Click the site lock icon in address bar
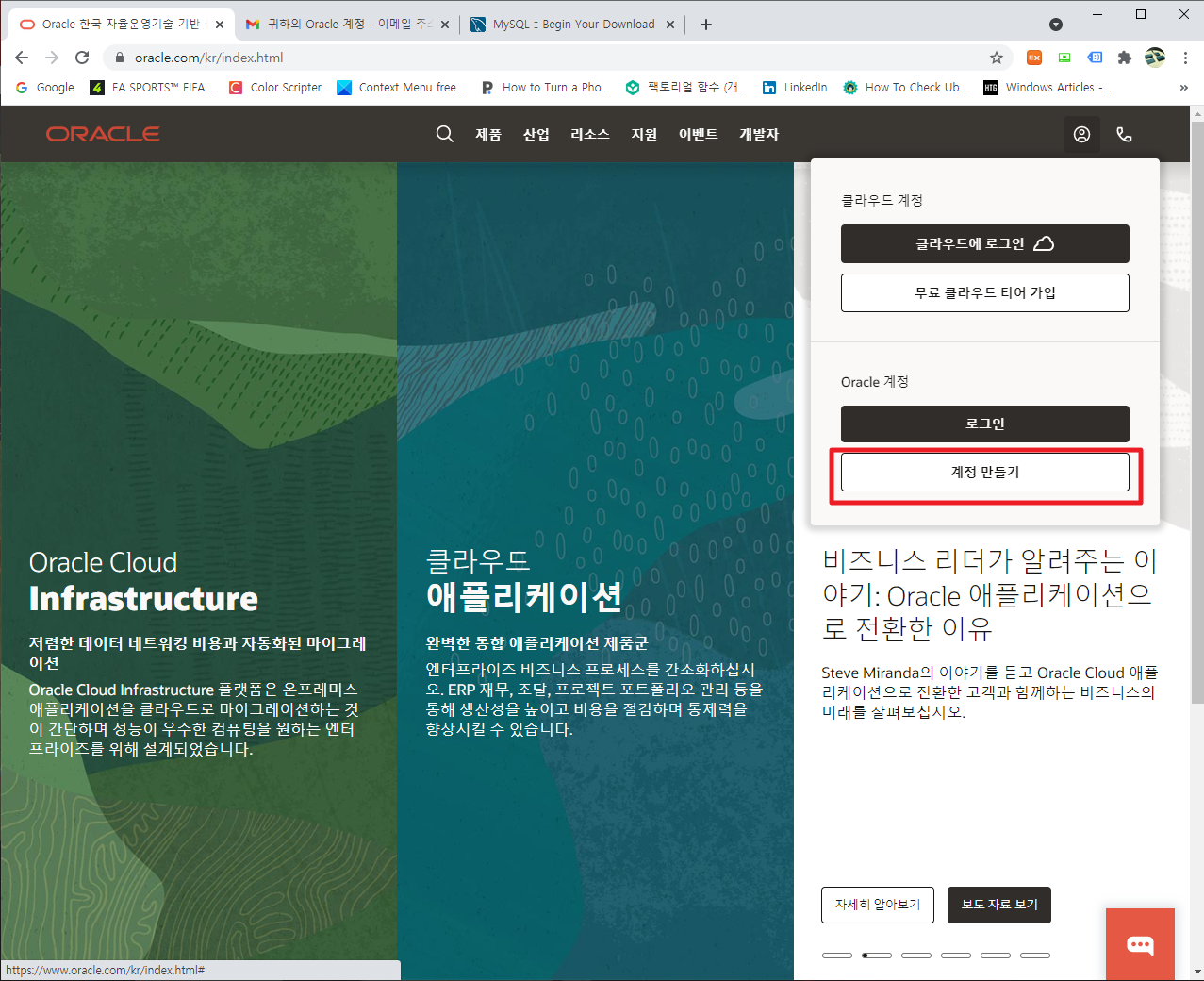 pyautogui.click(x=119, y=58)
